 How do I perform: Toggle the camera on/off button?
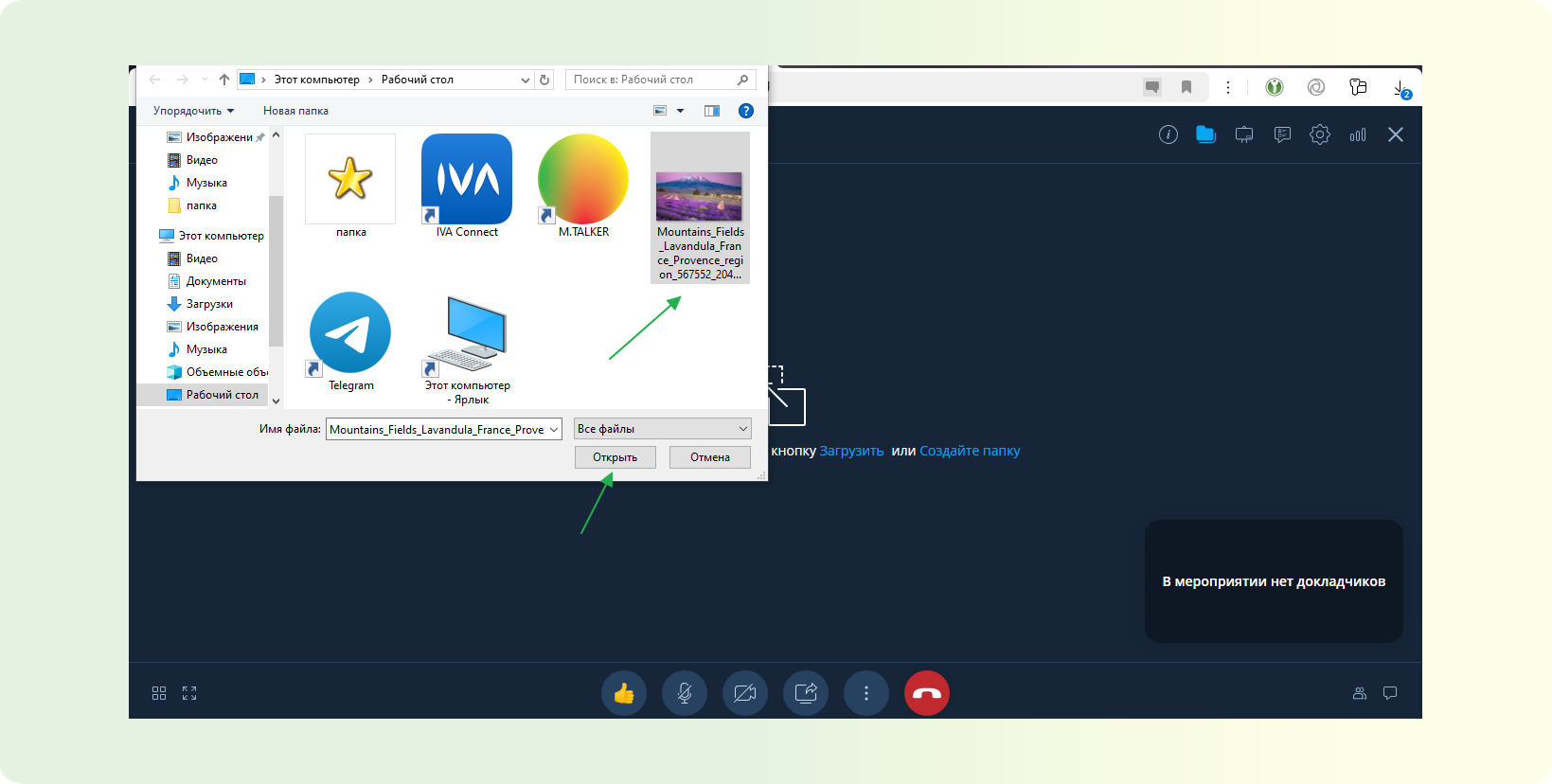pyautogui.click(x=745, y=694)
